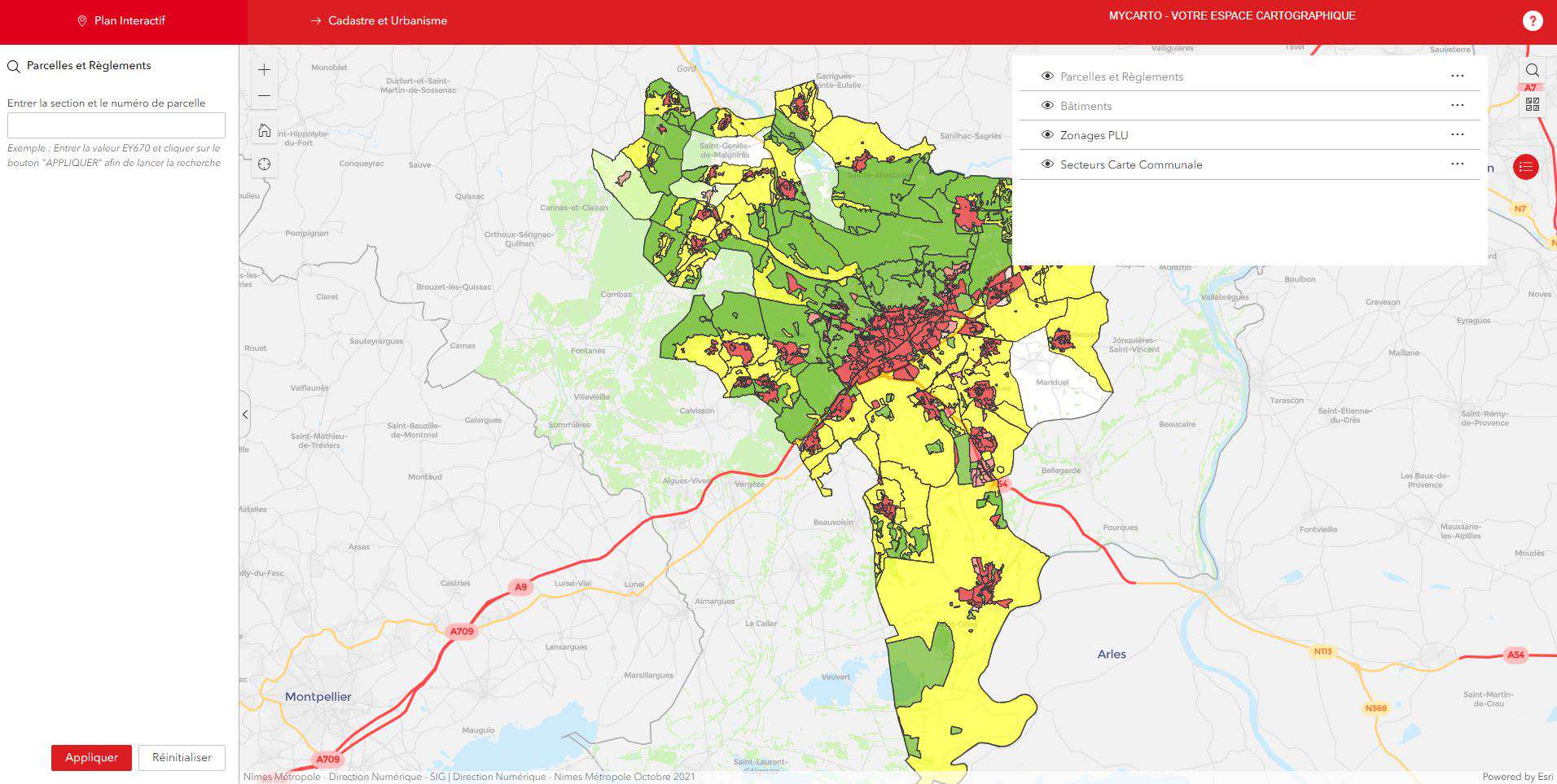
Task: Toggle visibility of Bâtiments layer
Action: 1048,106
